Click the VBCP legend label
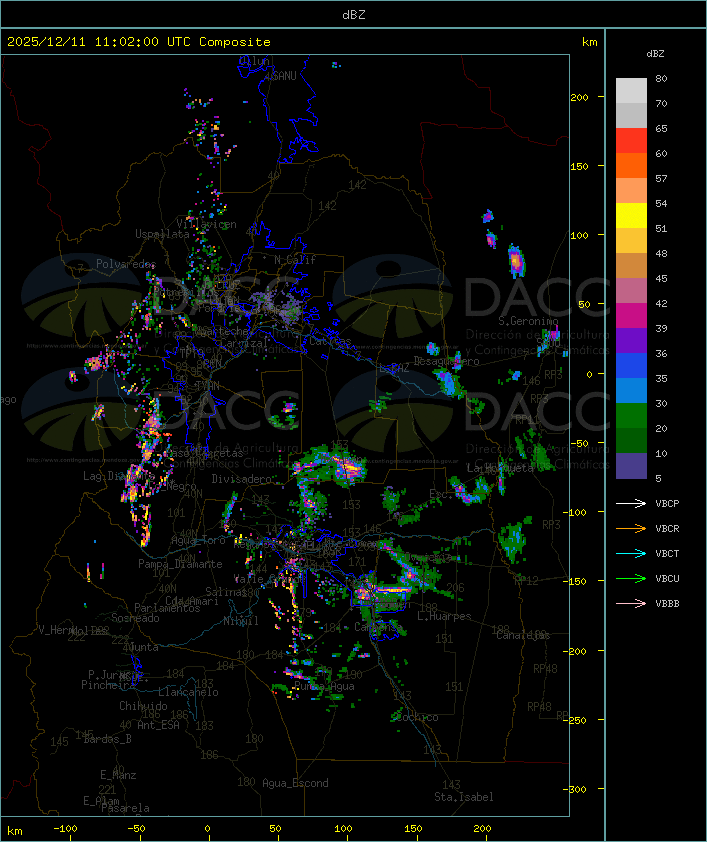707x842 pixels. [x=667, y=503]
